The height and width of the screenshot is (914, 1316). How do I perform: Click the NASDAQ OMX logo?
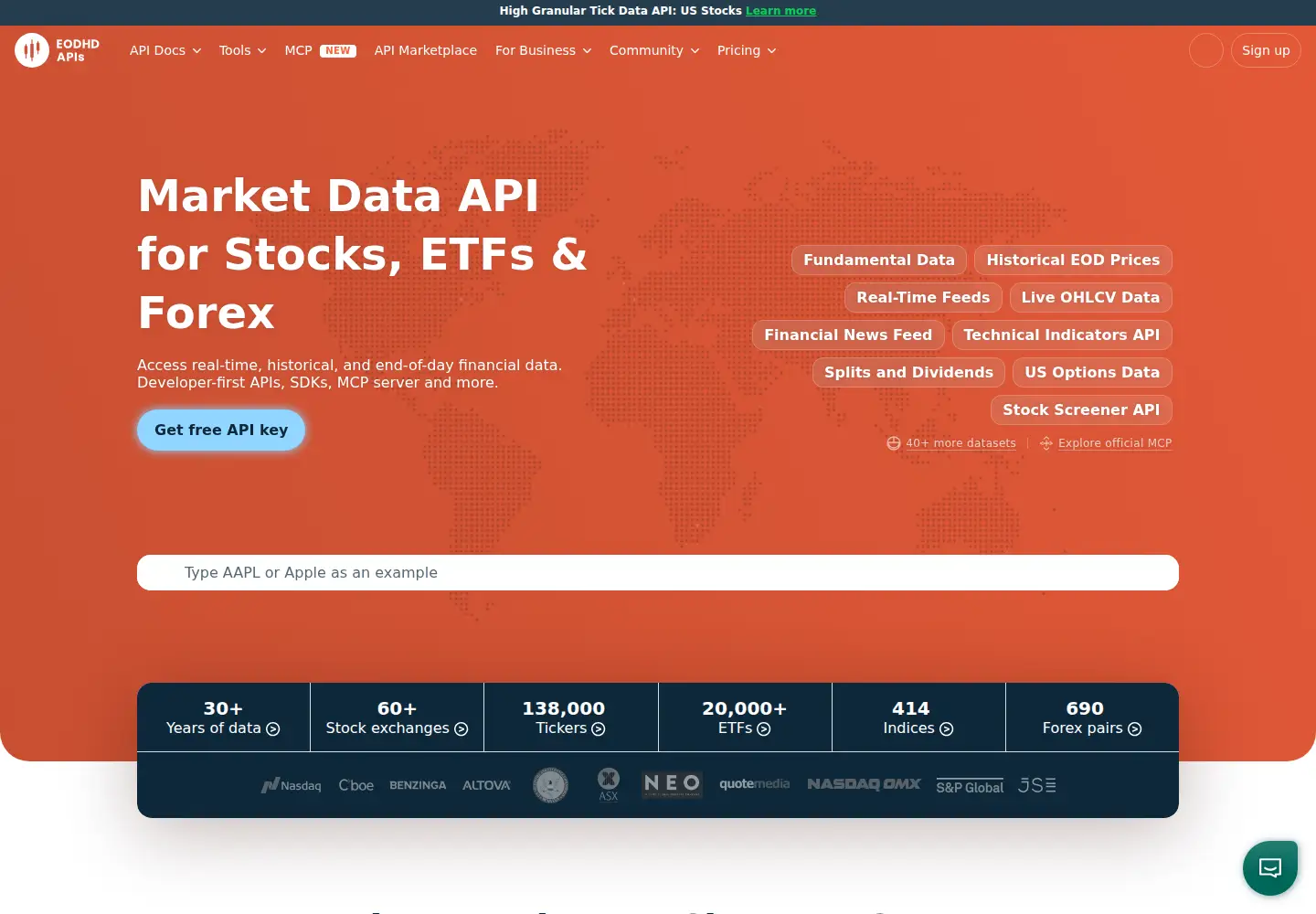[864, 784]
